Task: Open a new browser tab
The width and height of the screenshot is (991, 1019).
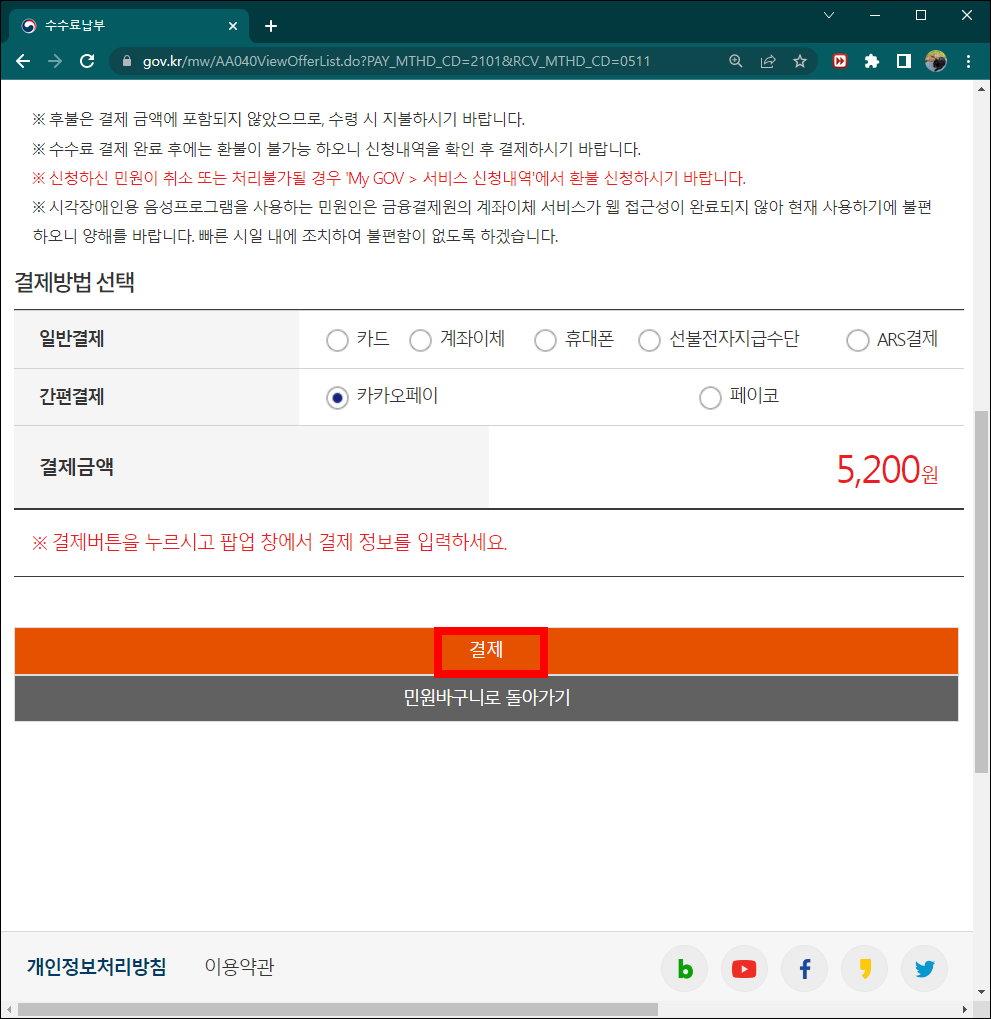Action: click(270, 25)
